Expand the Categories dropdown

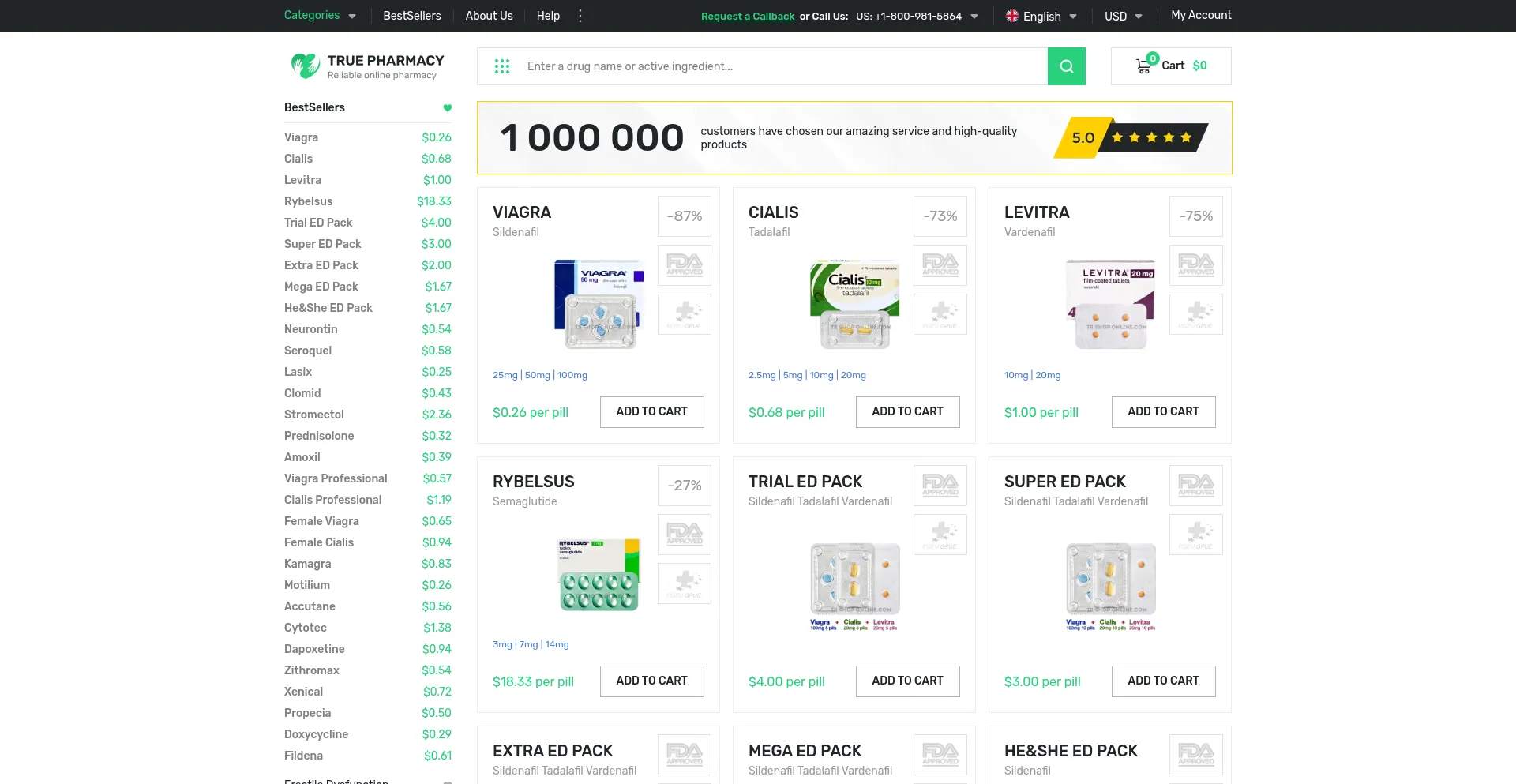point(320,16)
